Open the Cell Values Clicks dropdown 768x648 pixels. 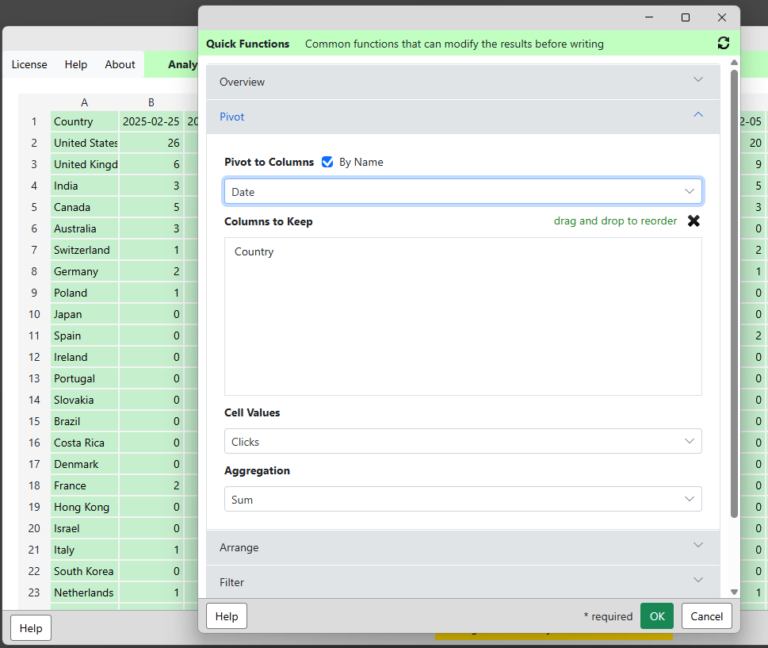click(x=463, y=441)
